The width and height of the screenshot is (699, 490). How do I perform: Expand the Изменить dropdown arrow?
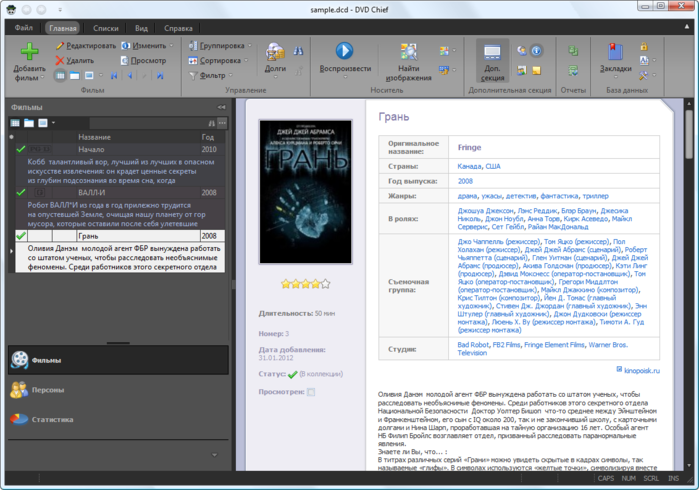tap(171, 45)
